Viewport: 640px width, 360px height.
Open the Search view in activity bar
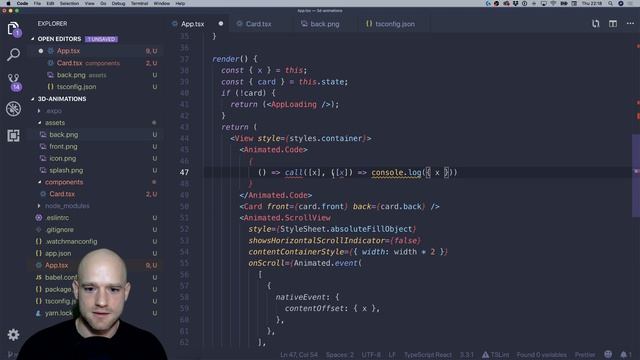(x=13, y=54)
